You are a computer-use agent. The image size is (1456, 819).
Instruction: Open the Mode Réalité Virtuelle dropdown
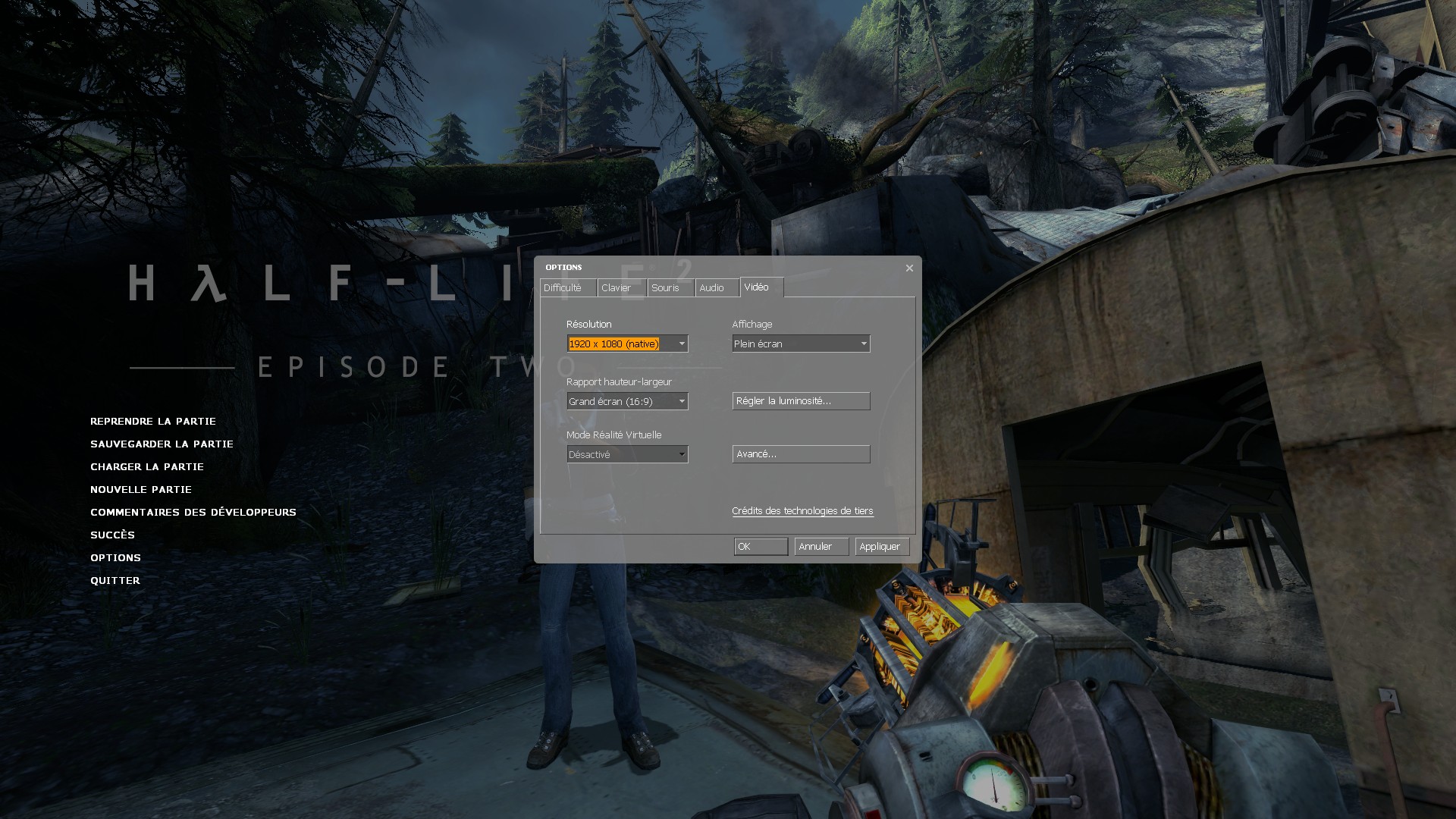[x=627, y=454]
